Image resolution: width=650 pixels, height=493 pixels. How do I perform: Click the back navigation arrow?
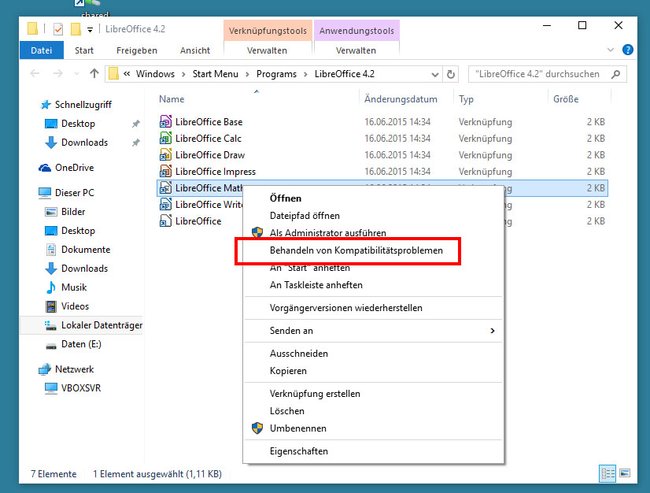tap(35, 74)
